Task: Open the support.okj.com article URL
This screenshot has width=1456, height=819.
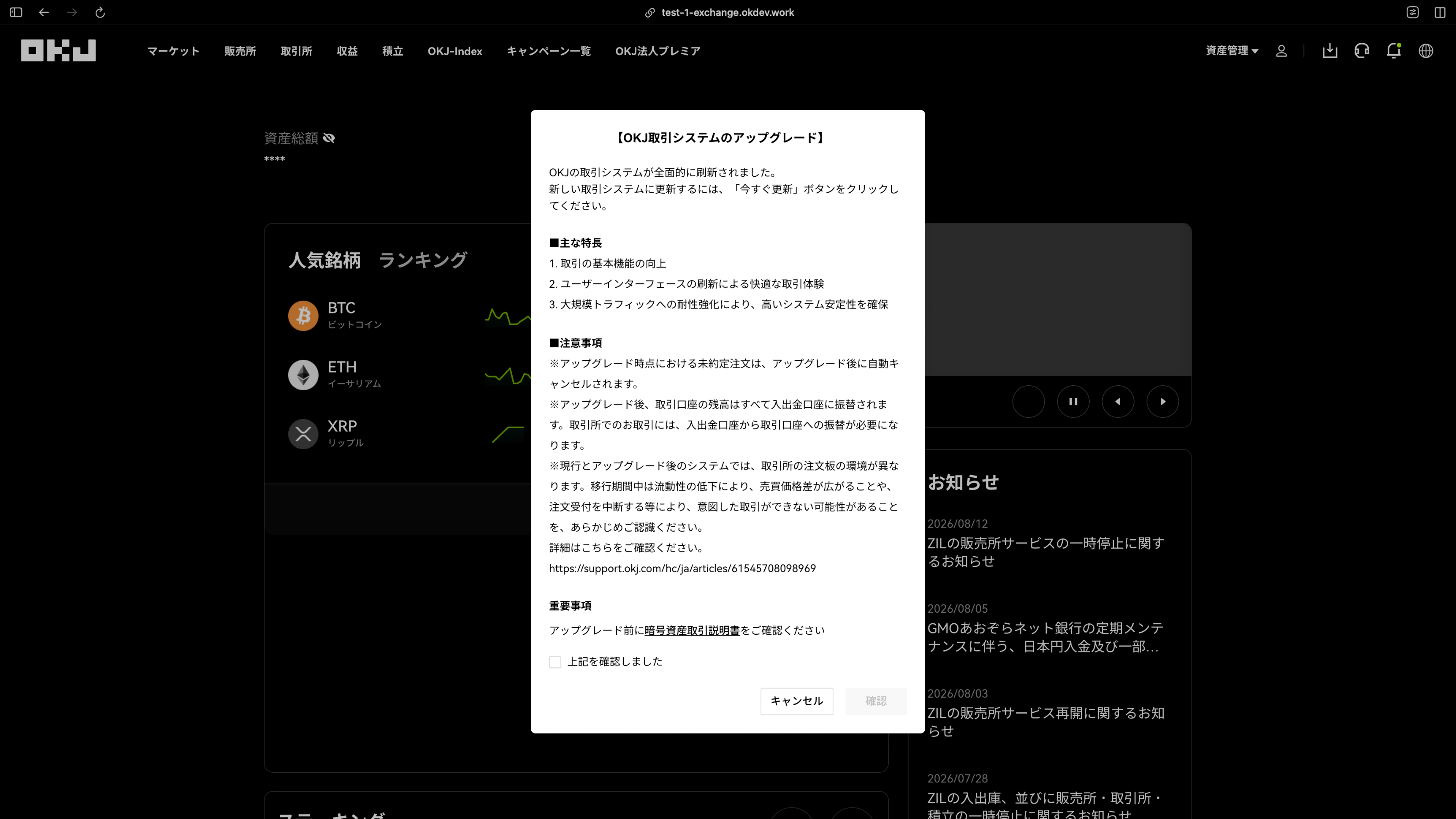Action: tap(682, 568)
